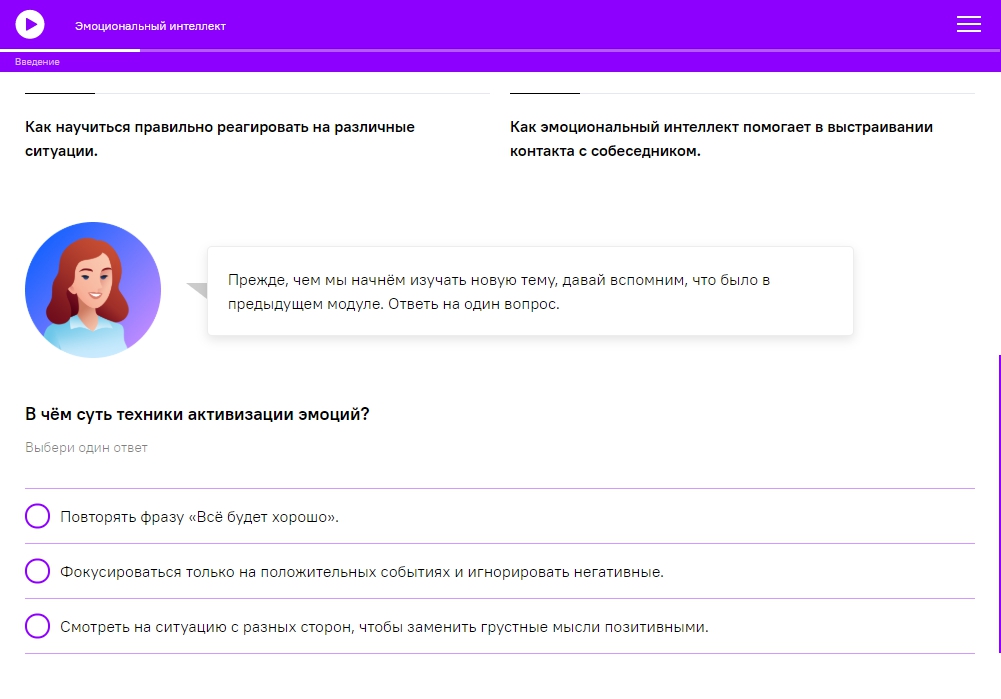1001x699 pixels.
Task: Click the play logo icon
Action: click(30, 24)
